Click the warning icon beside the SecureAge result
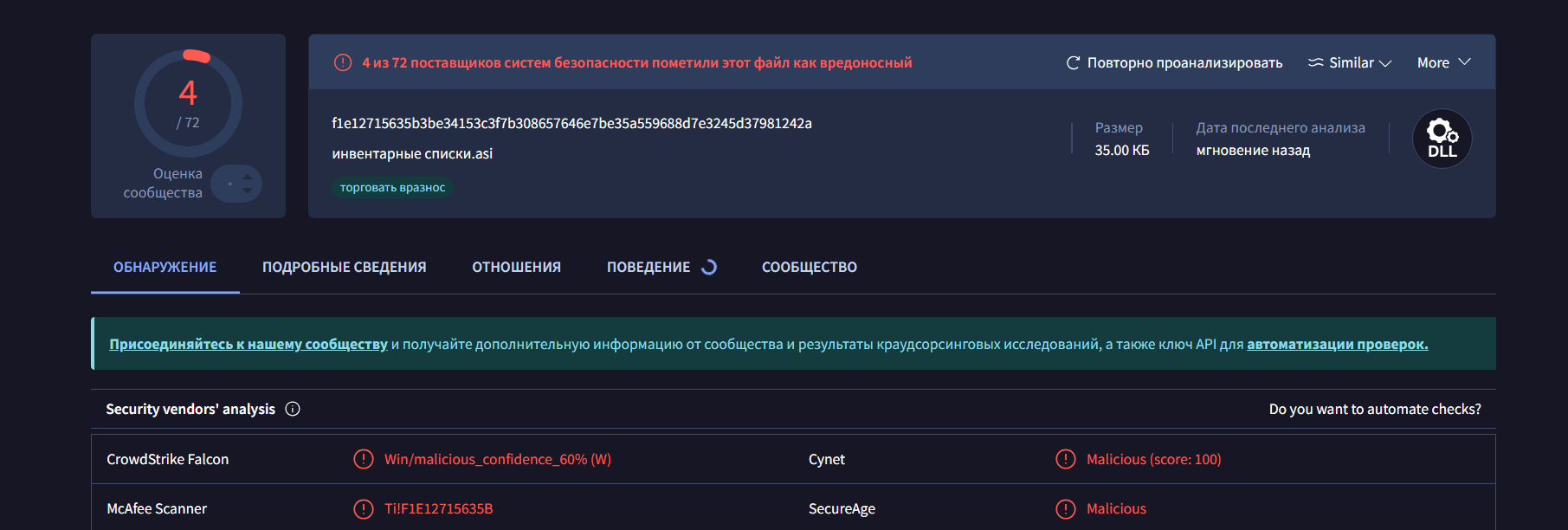The image size is (1568, 530). [x=1066, y=508]
